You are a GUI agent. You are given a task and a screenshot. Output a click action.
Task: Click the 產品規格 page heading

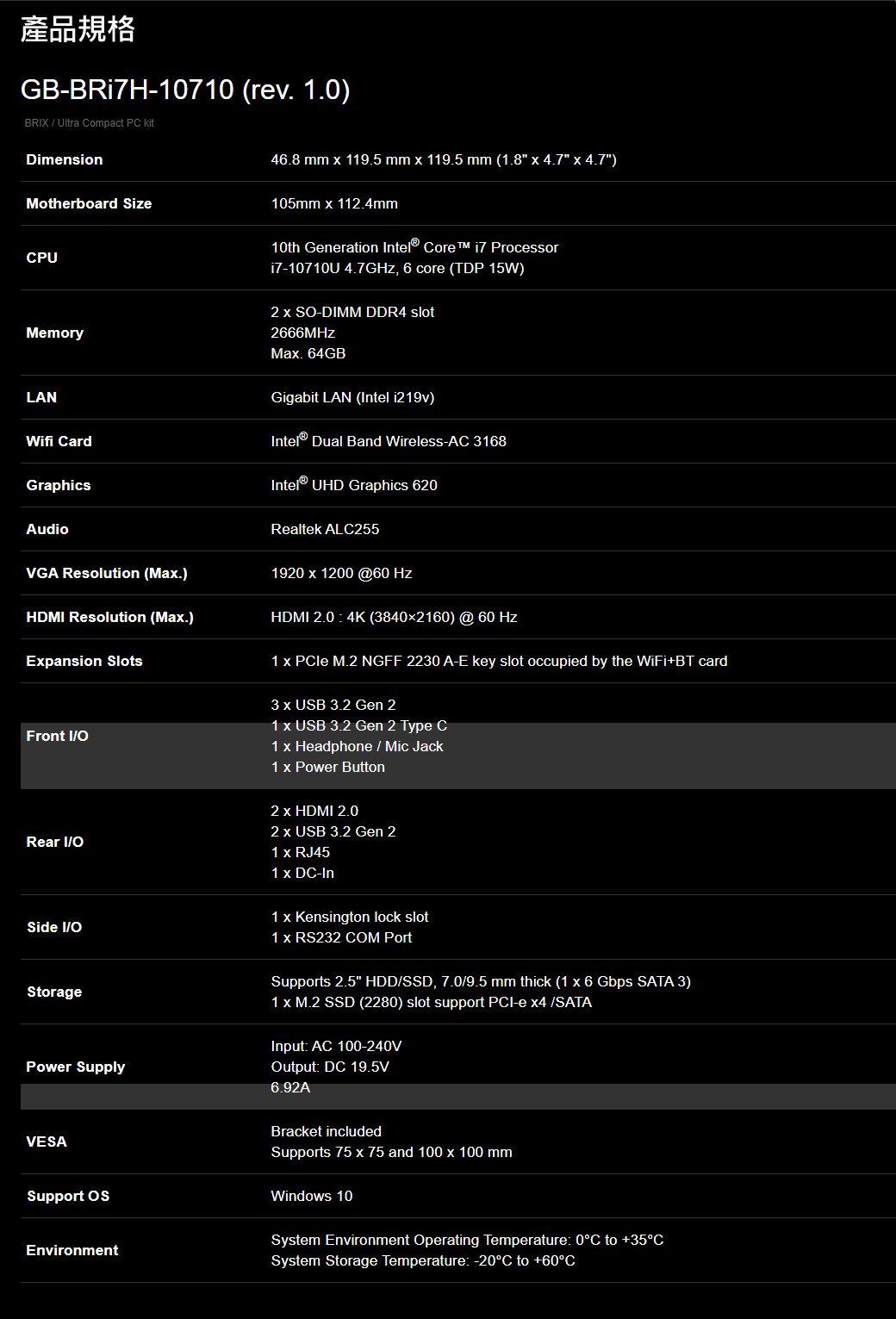click(x=78, y=29)
